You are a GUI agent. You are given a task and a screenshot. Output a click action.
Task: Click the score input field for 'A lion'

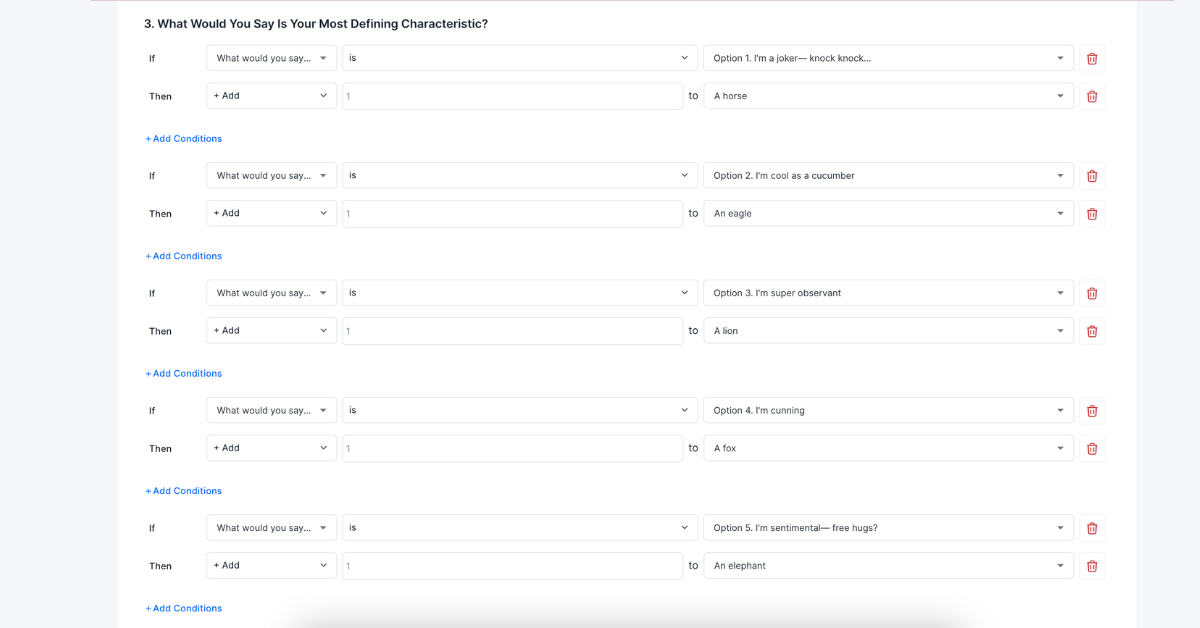pos(513,331)
